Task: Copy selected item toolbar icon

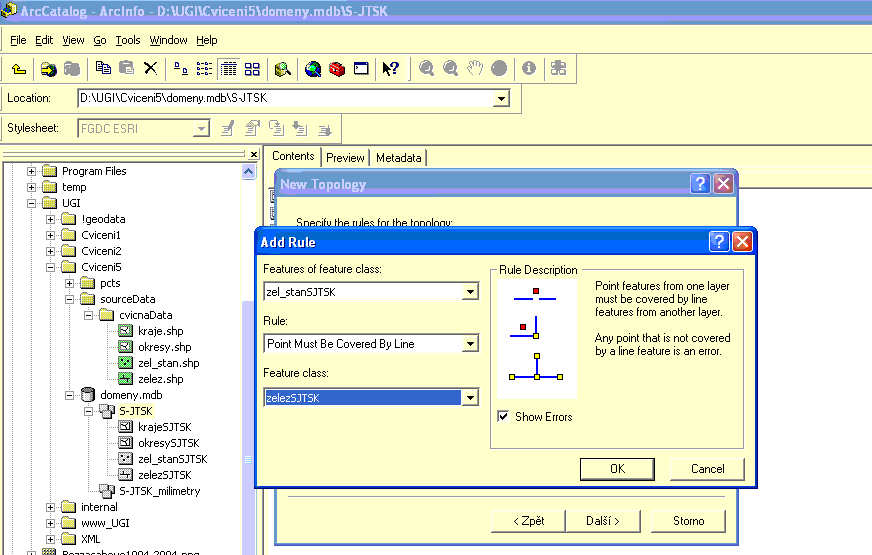Action: pos(103,68)
